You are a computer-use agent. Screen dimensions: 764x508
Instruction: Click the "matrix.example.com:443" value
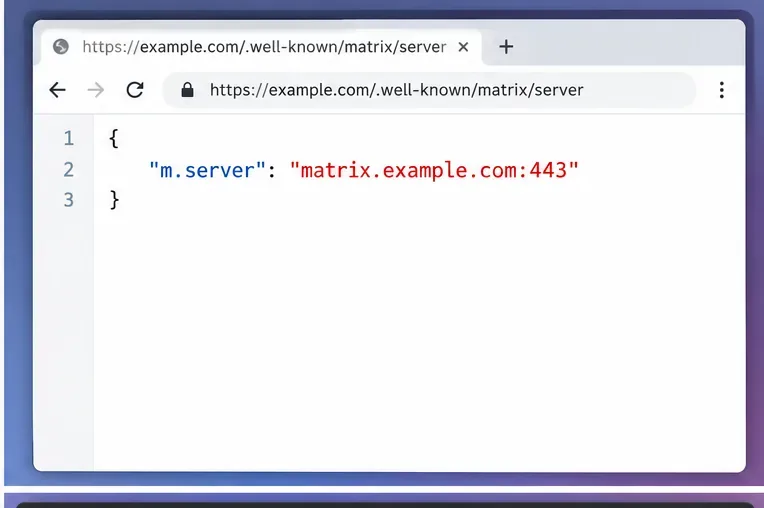pyautogui.click(x=434, y=171)
